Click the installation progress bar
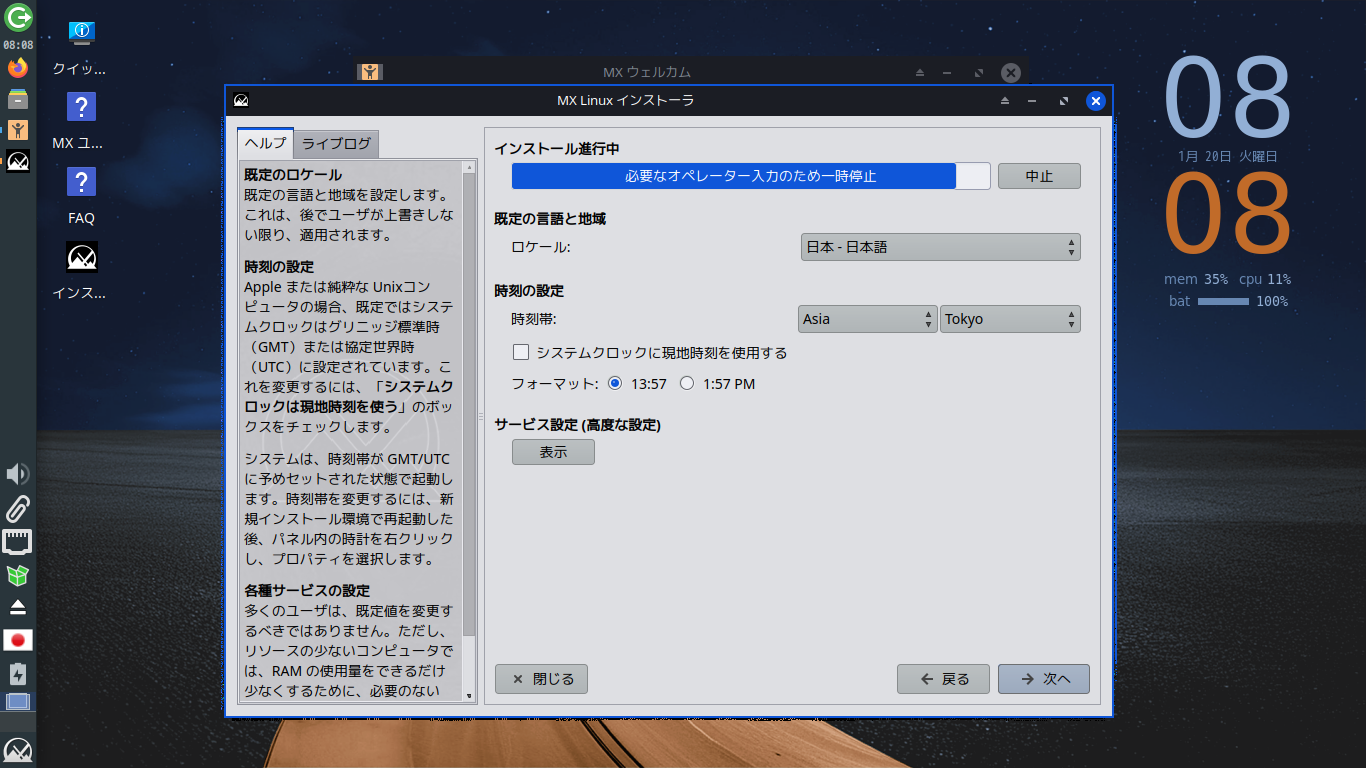 click(x=751, y=176)
